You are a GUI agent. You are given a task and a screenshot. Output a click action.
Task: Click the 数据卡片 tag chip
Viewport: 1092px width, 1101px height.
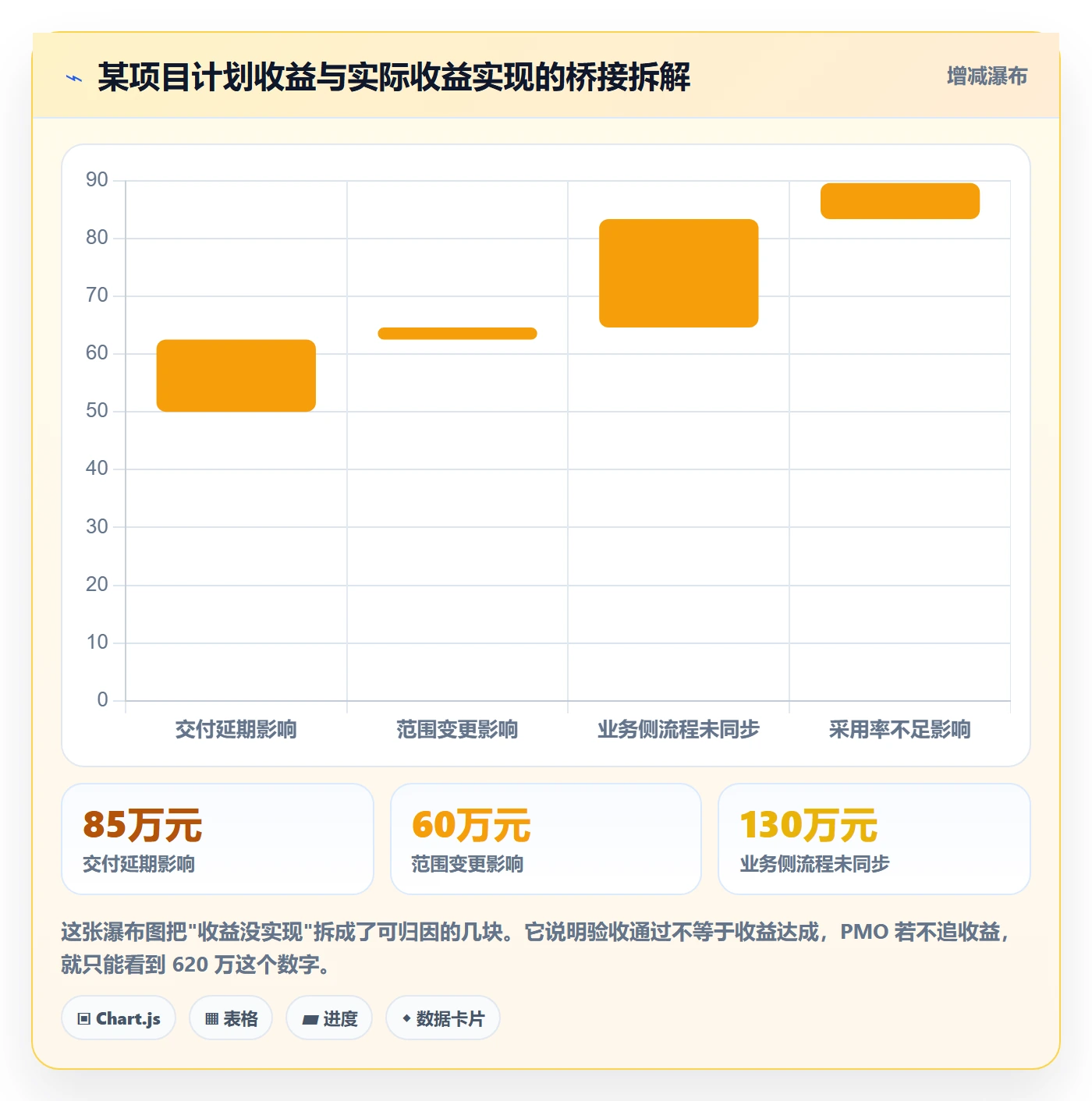pos(443,1018)
